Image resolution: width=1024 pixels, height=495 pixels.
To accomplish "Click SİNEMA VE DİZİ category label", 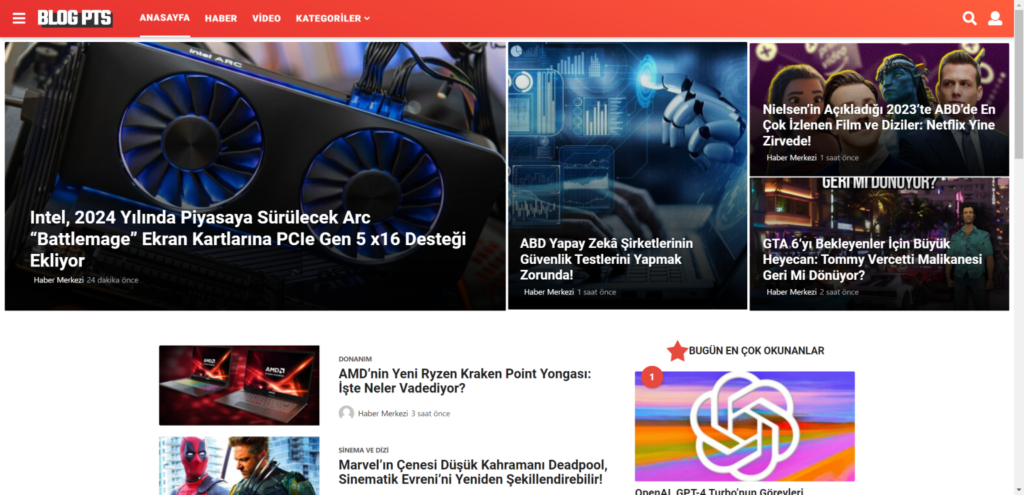I will pyautogui.click(x=363, y=451).
